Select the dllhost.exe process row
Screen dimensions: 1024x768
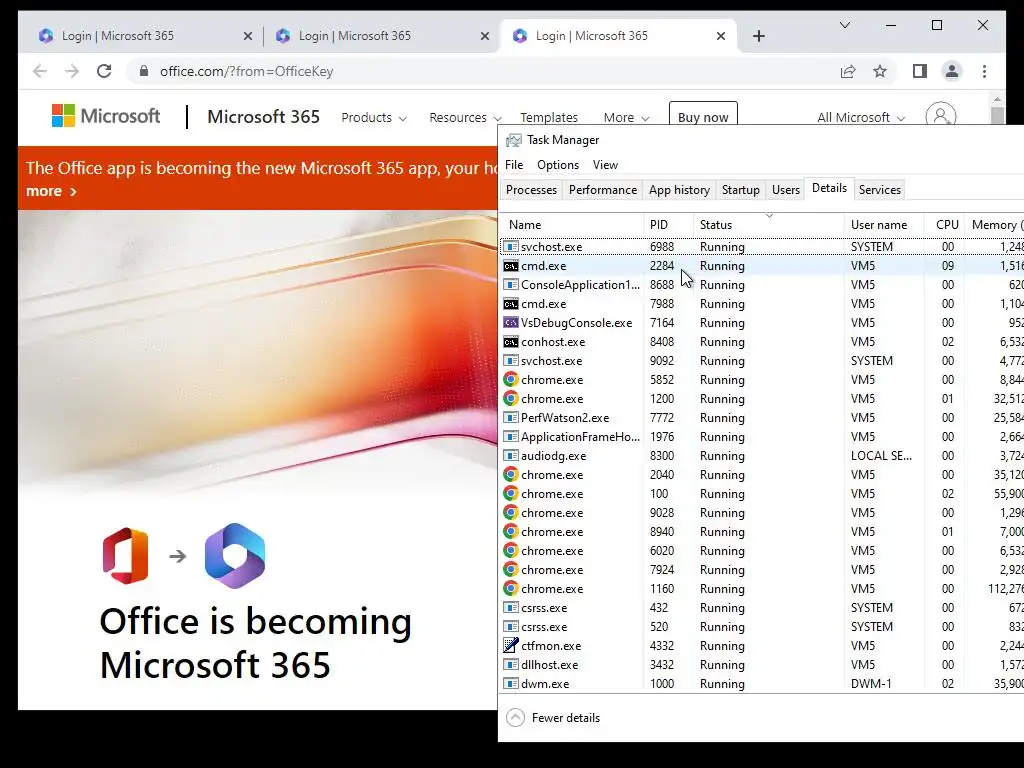(x=761, y=665)
